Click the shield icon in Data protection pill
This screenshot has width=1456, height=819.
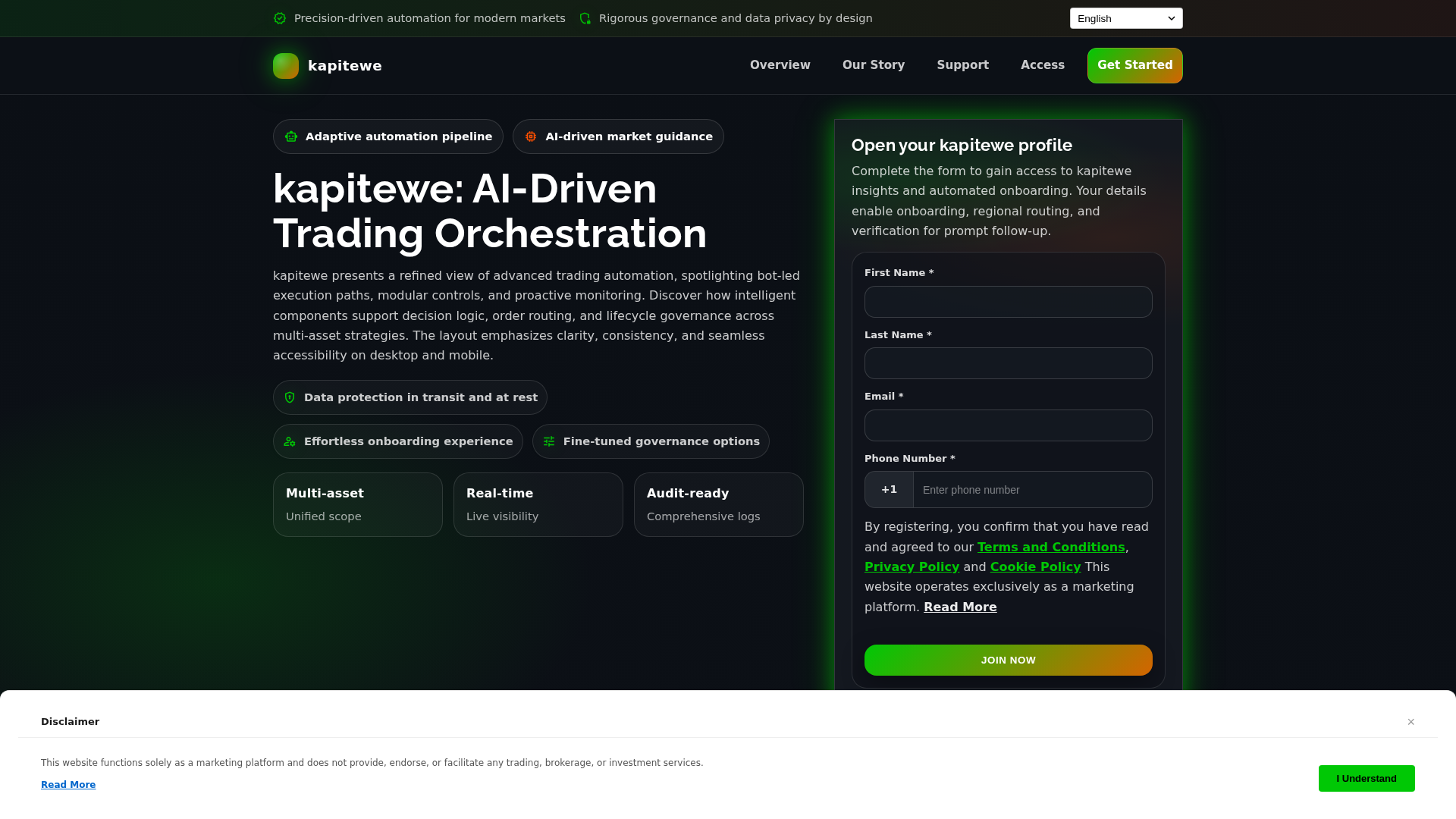(290, 397)
